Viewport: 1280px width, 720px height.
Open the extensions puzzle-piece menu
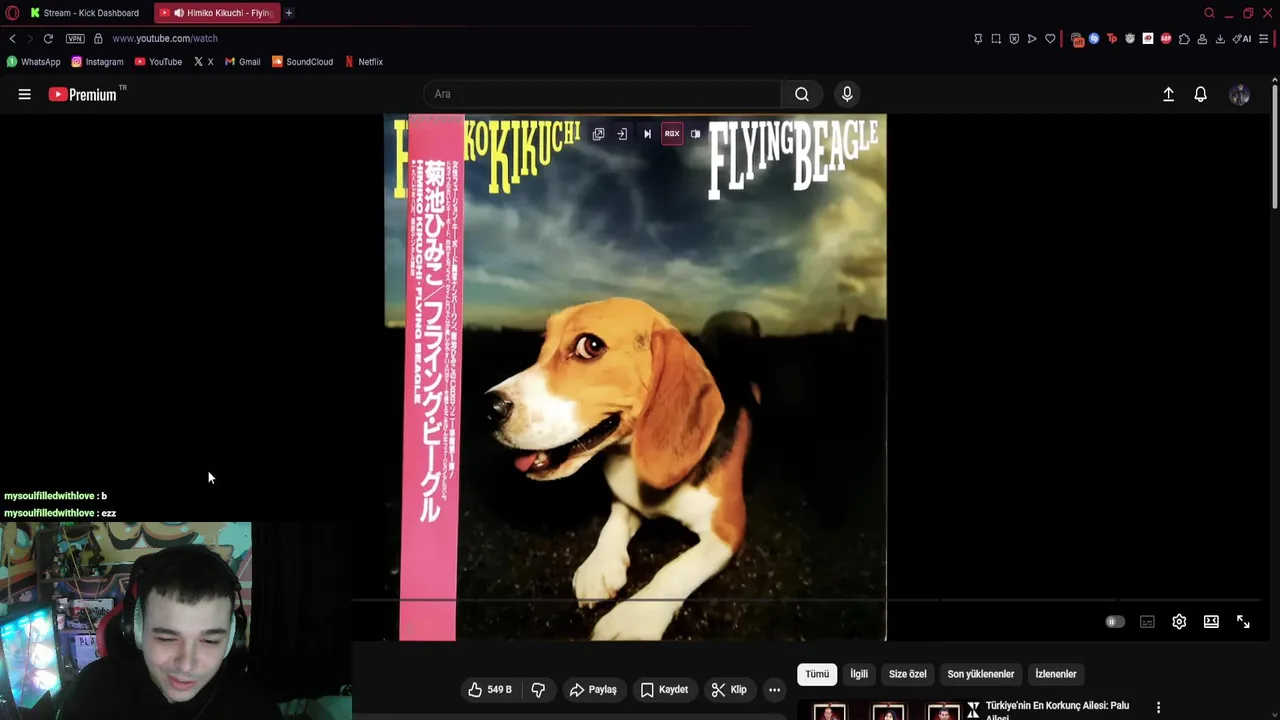tap(1184, 39)
